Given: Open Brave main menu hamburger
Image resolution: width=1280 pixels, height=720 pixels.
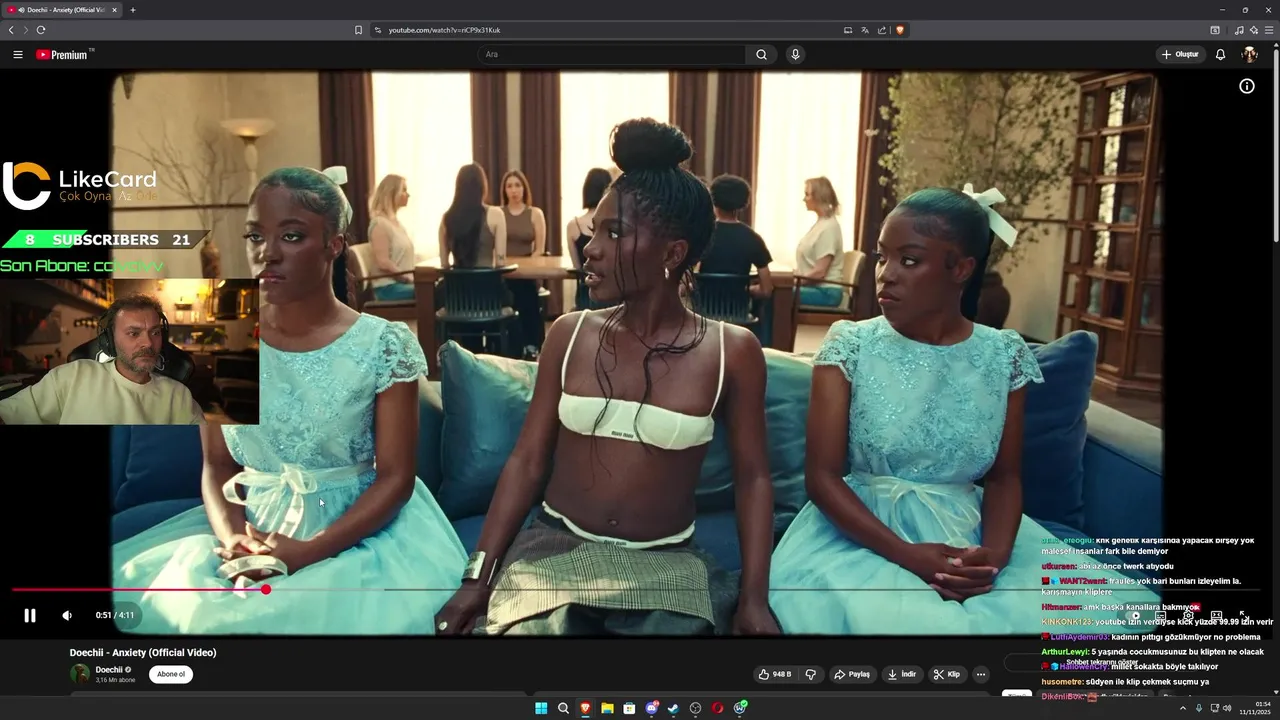Looking at the screenshot, I should (1269, 30).
